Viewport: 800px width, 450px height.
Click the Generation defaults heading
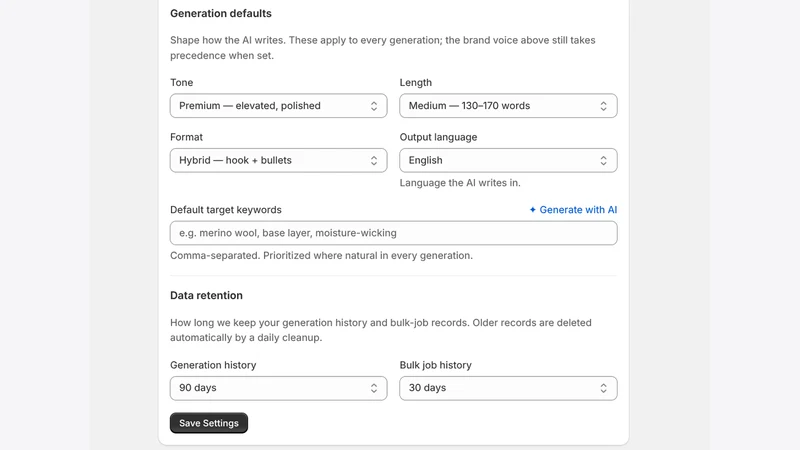(221, 14)
